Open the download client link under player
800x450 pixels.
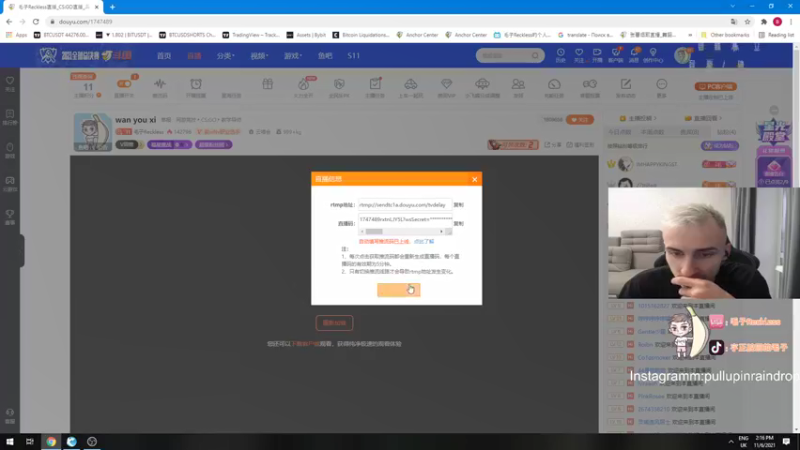(x=305, y=344)
